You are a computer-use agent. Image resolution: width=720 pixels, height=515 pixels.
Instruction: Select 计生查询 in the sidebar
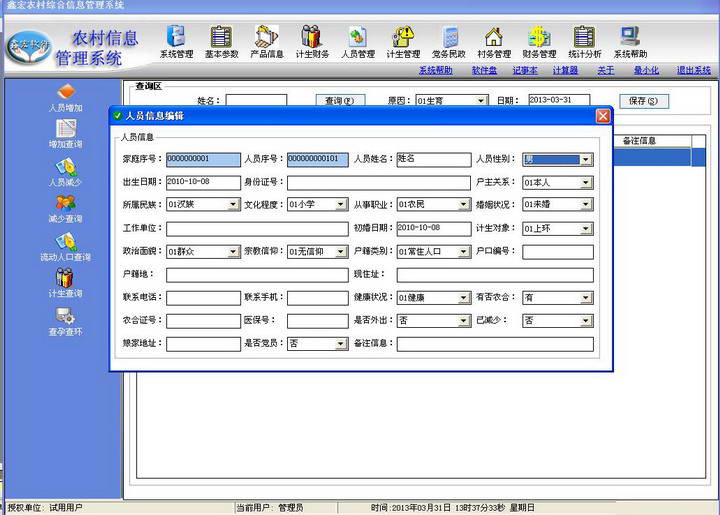(66, 284)
